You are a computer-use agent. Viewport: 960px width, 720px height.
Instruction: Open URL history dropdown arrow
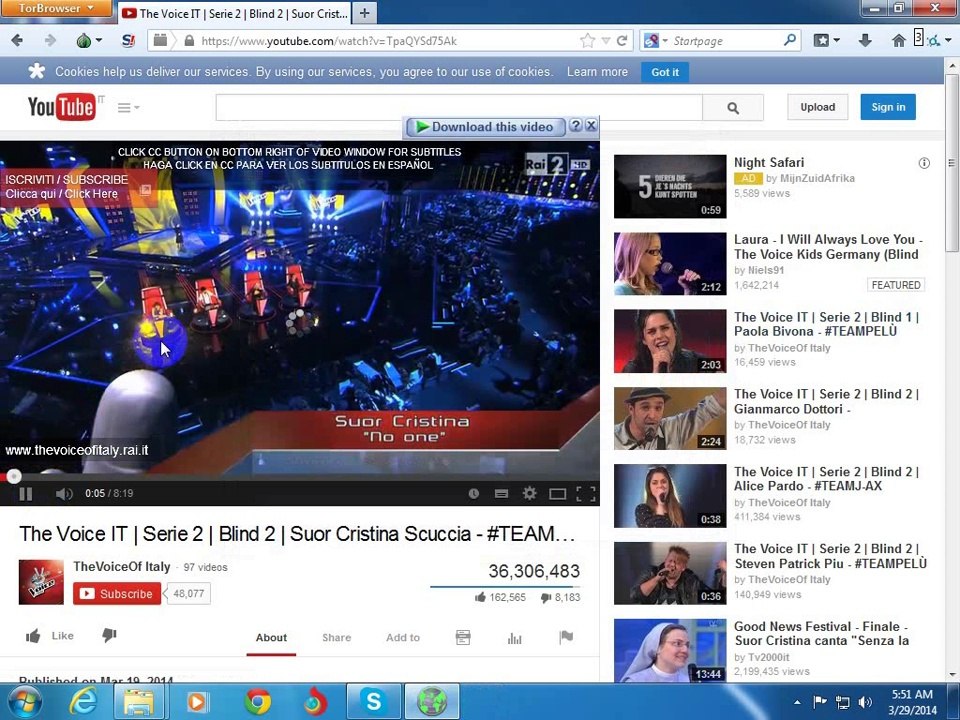point(606,41)
